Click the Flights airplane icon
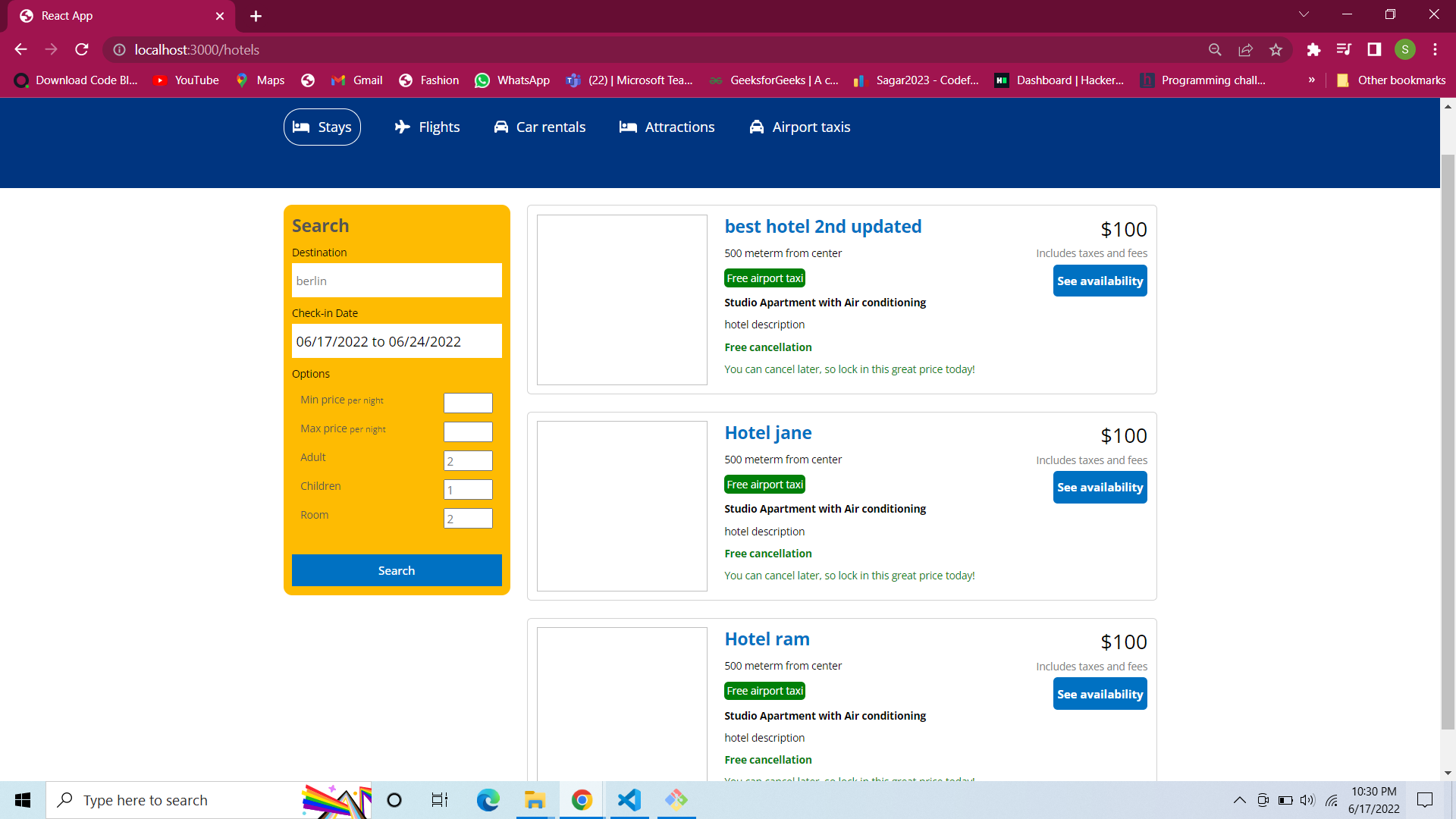Screen dimensions: 1456x819 402,127
